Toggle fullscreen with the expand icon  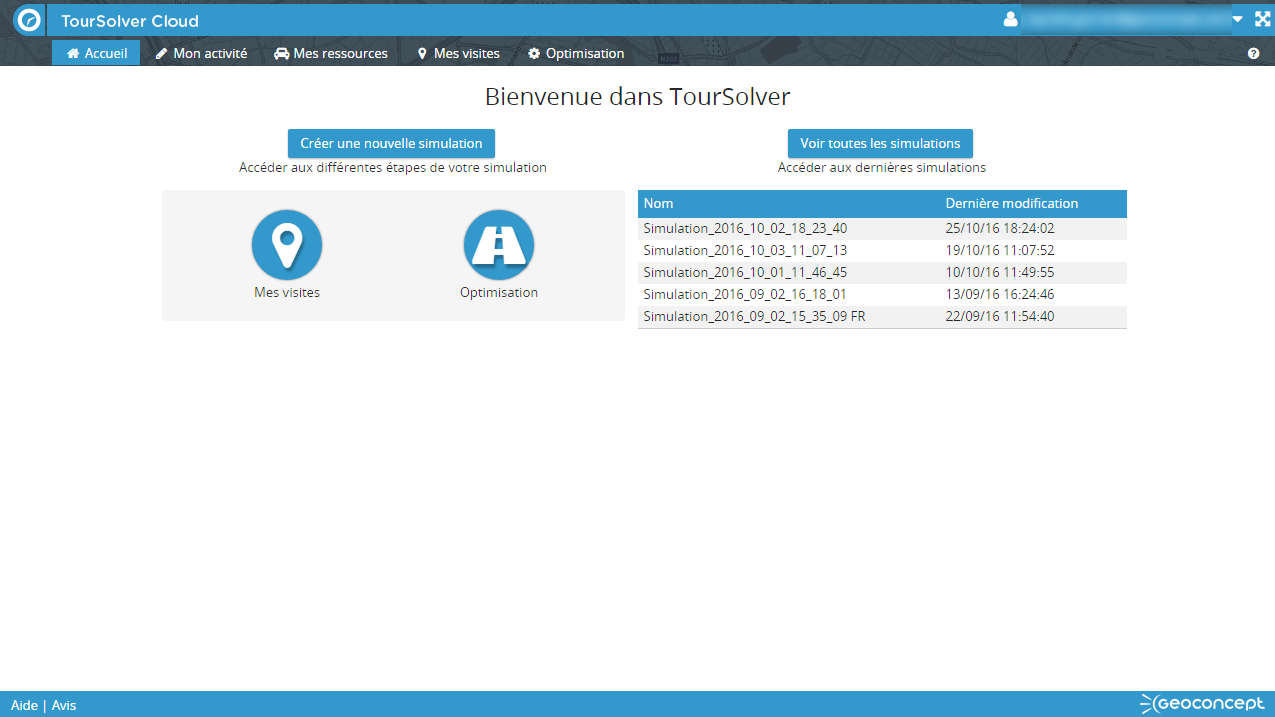tap(1262, 19)
